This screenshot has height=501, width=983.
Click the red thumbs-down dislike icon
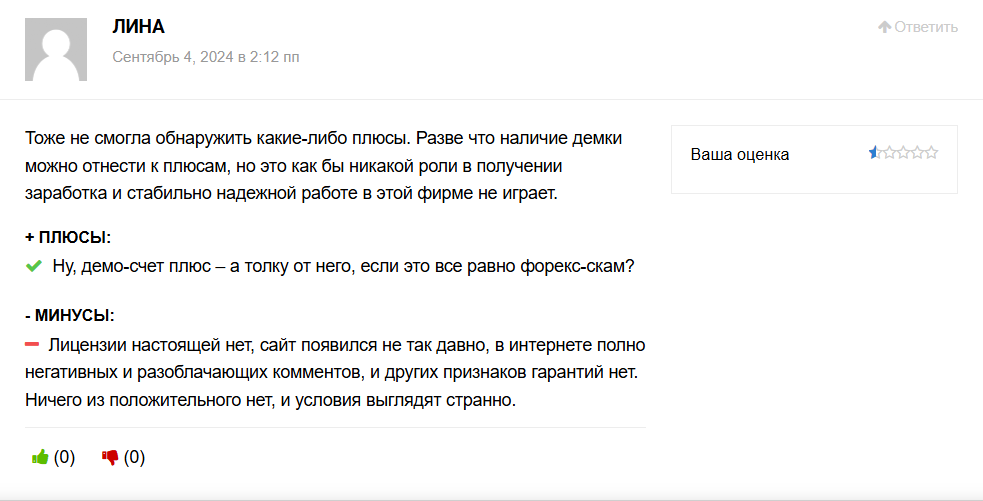tap(110, 457)
